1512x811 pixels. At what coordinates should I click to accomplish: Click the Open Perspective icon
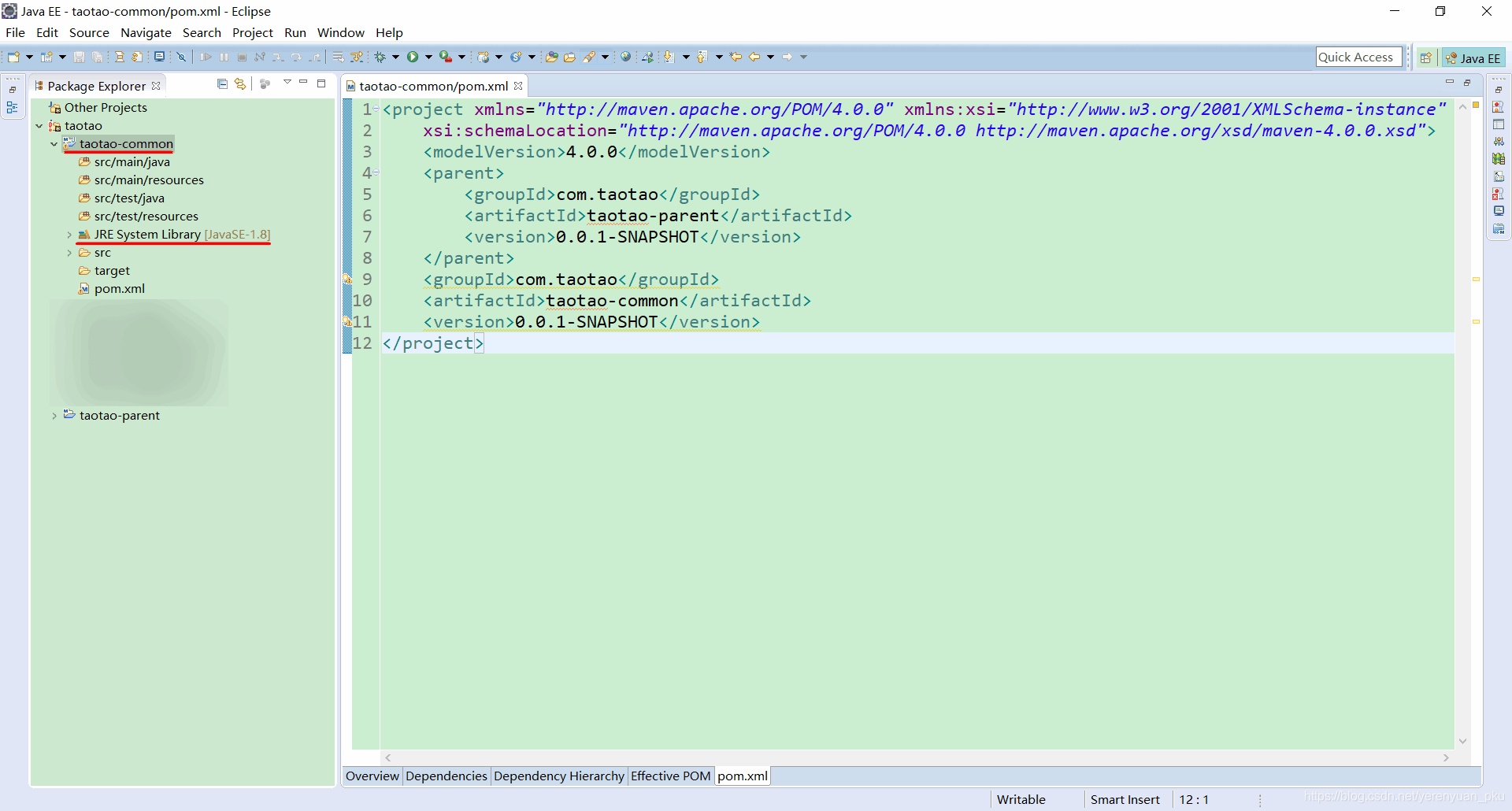point(1425,57)
